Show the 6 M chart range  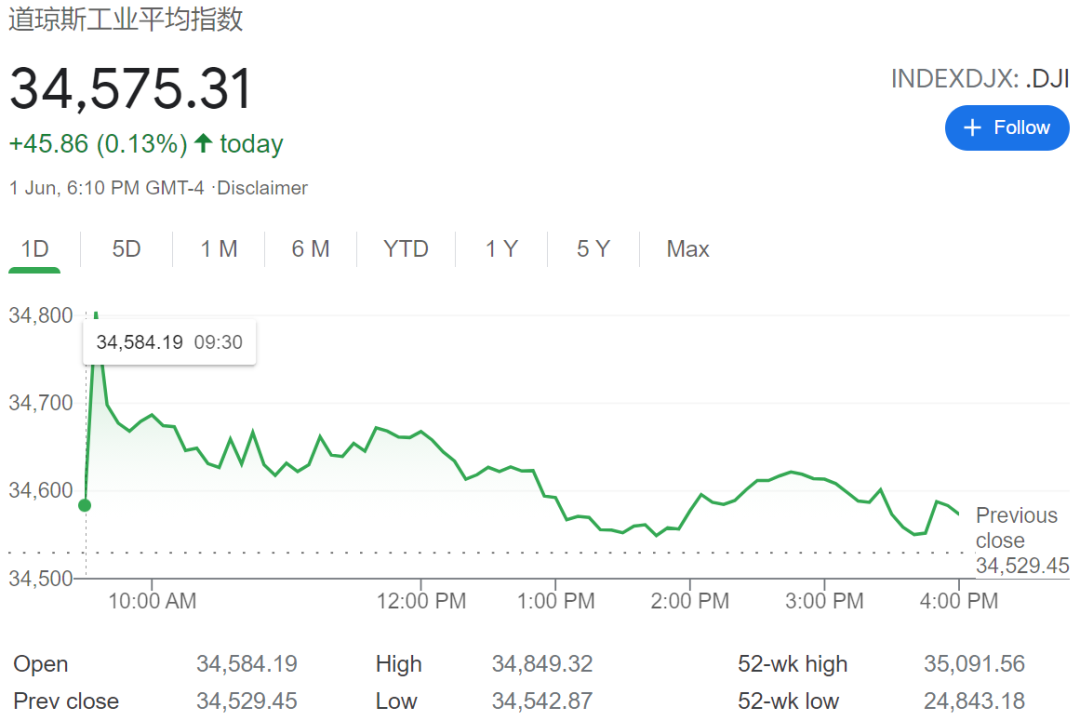click(x=310, y=249)
